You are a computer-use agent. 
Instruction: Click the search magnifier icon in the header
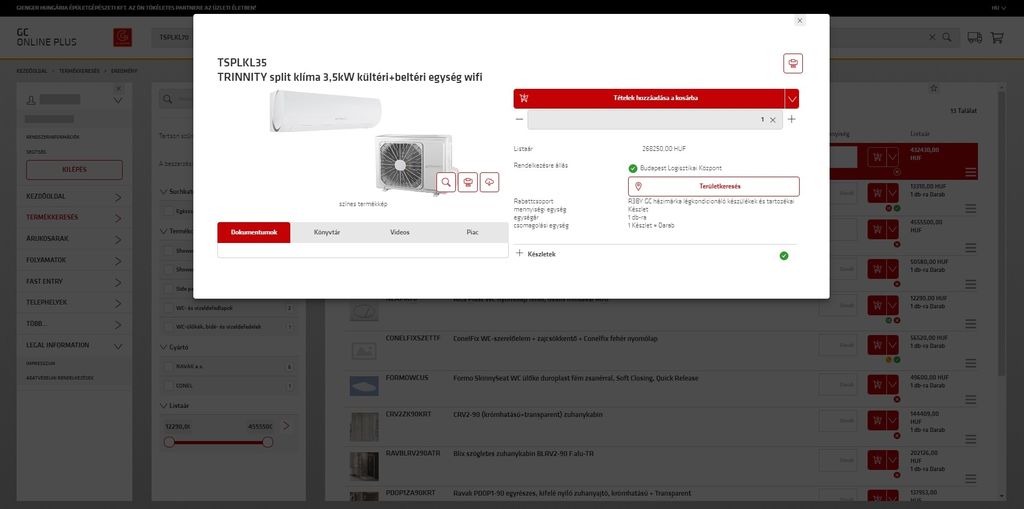947,37
